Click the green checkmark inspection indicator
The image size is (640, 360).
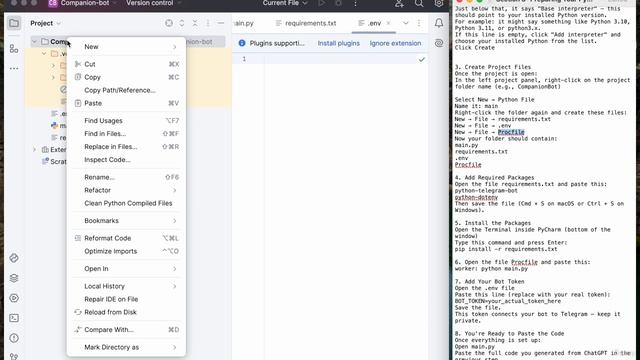click(422, 60)
